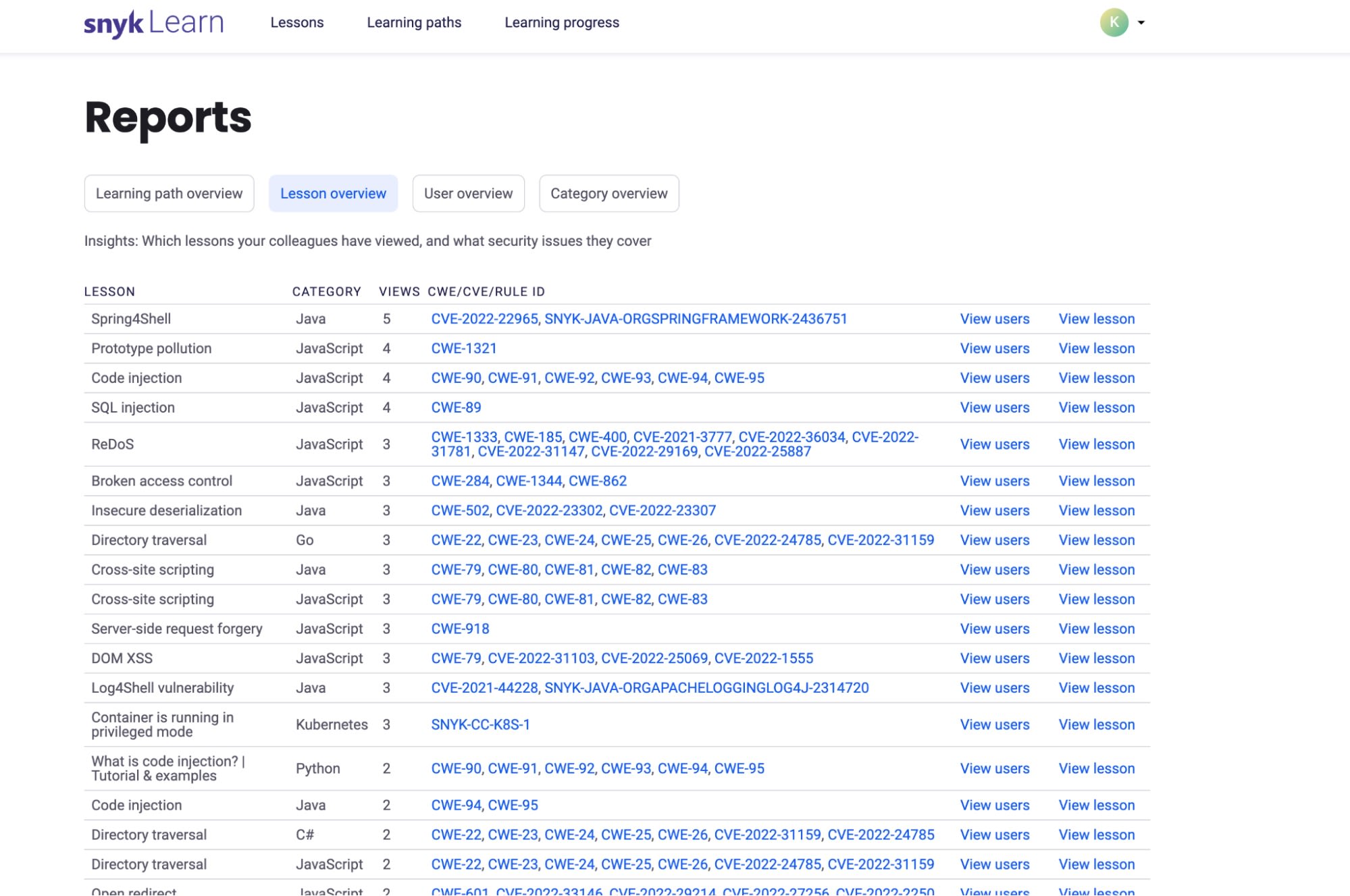
Task: Click CVE-2022-23307 link
Action: 663,510
